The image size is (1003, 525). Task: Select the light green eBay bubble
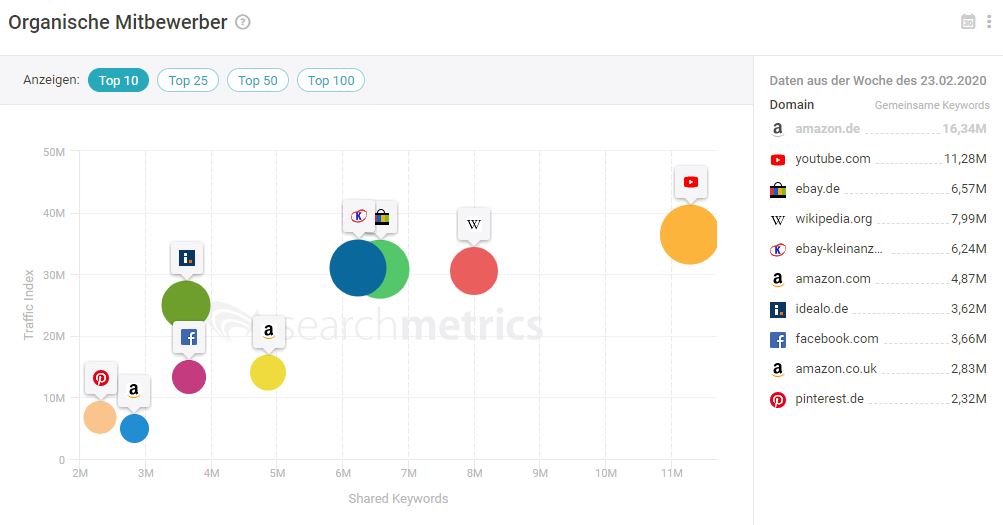397,269
